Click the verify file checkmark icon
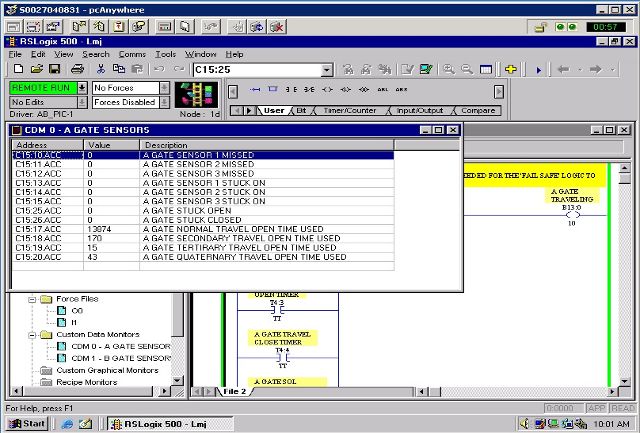The width and height of the screenshot is (640, 433). [408, 69]
